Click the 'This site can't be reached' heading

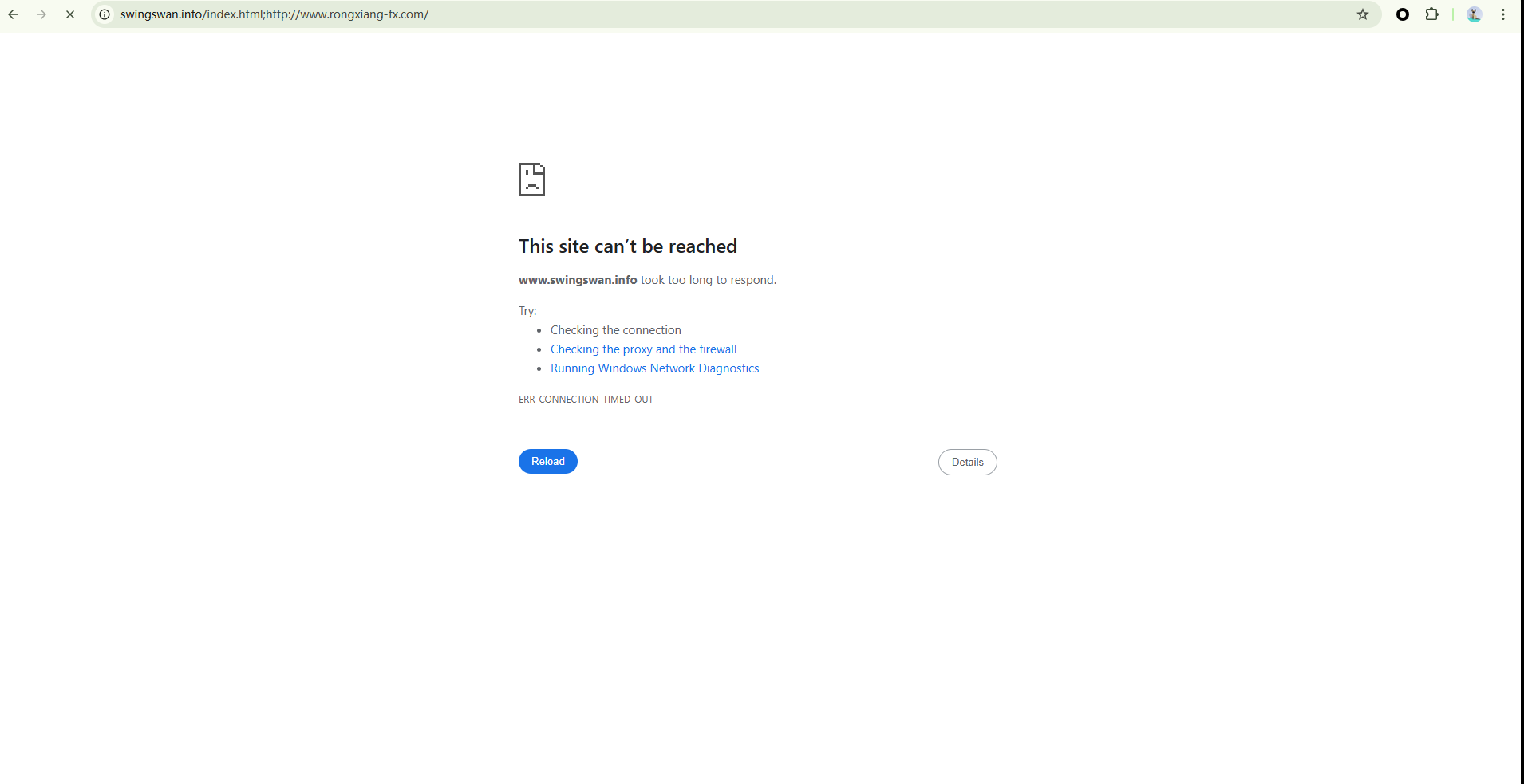[627, 246]
